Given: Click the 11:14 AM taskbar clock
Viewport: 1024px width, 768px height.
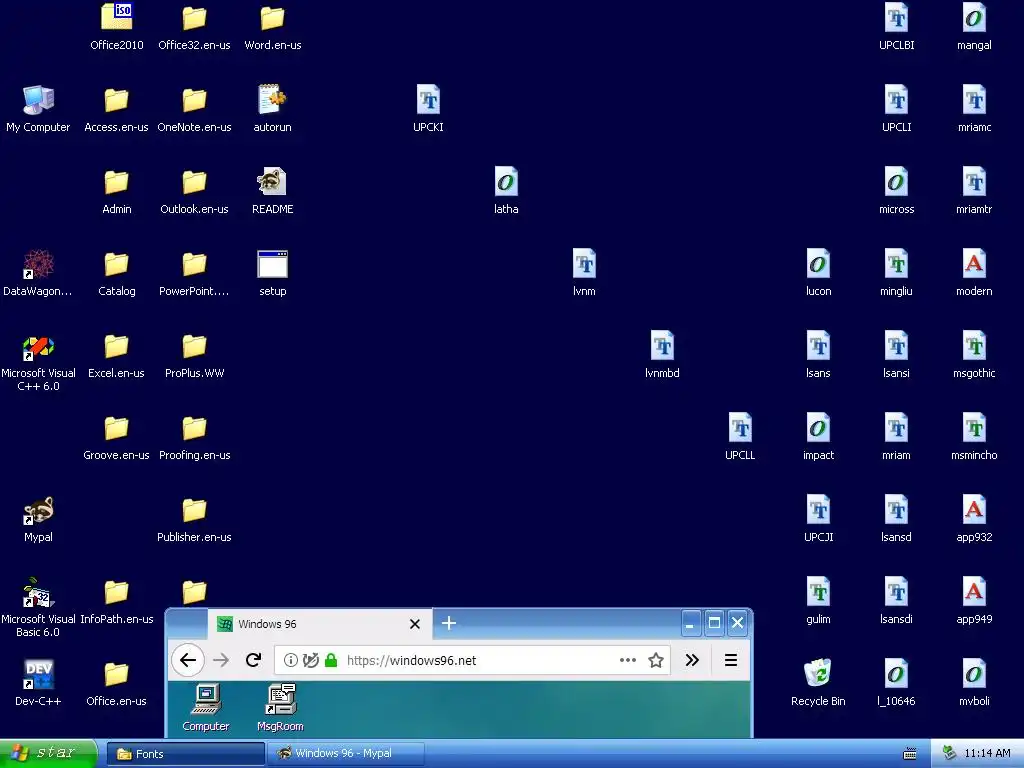Looking at the screenshot, I should tap(987, 754).
